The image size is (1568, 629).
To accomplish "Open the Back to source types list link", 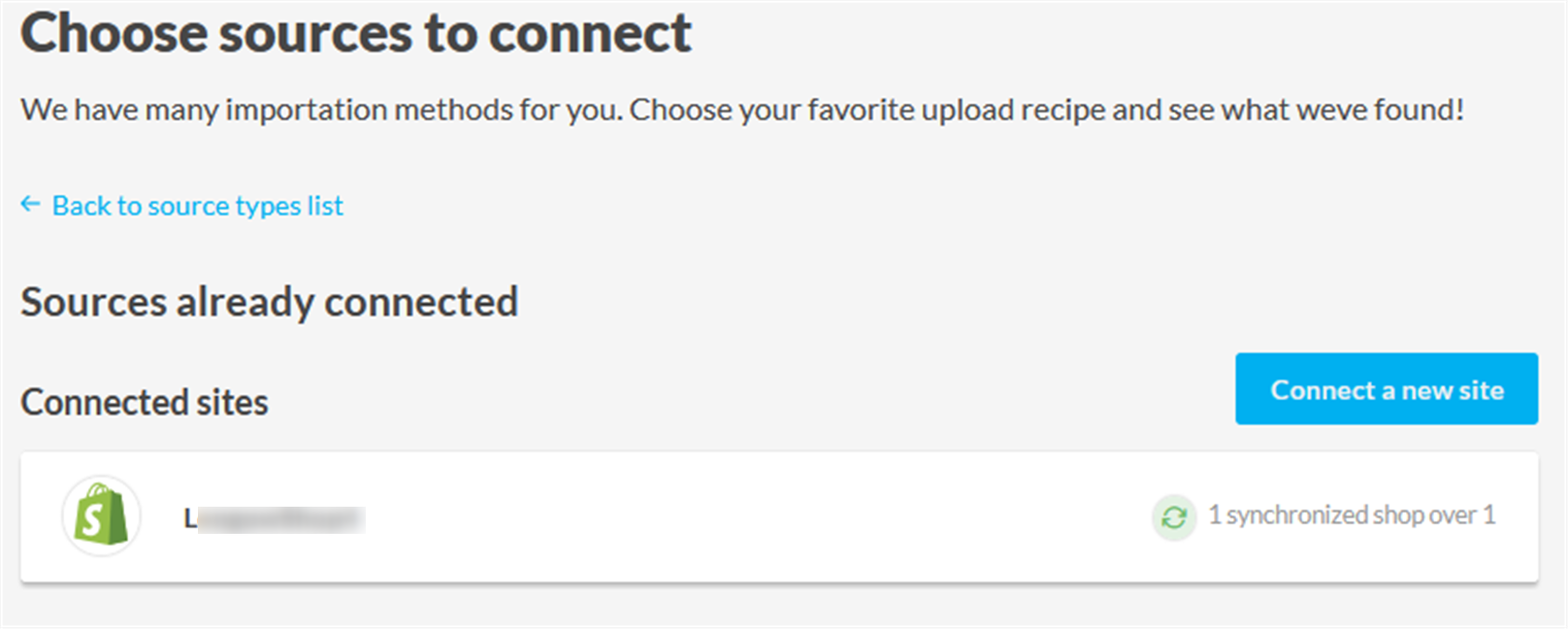I will tap(197, 206).
